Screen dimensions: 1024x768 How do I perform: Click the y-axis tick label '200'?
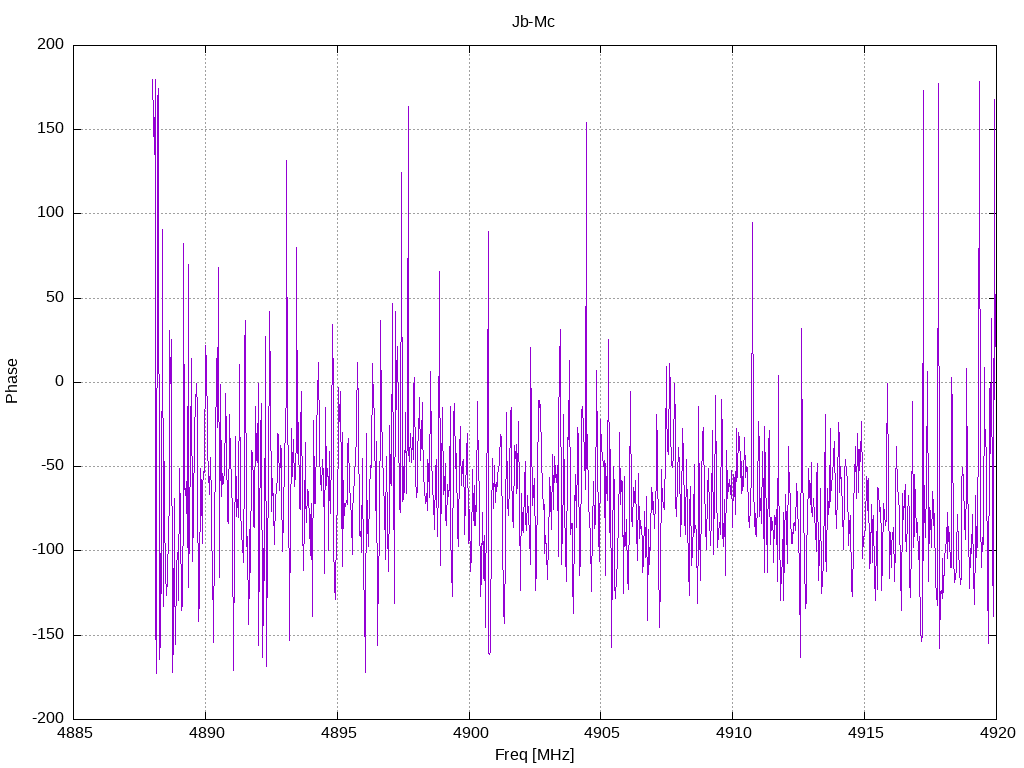click(x=51, y=44)
